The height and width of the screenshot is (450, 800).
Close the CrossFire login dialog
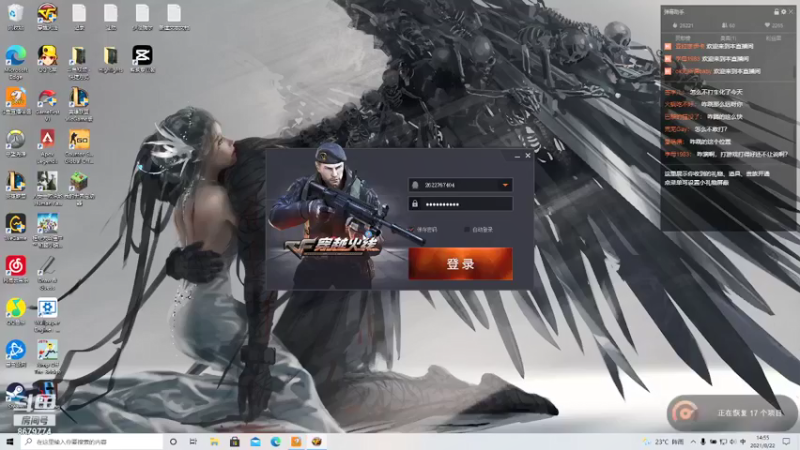tap(528, 156)
